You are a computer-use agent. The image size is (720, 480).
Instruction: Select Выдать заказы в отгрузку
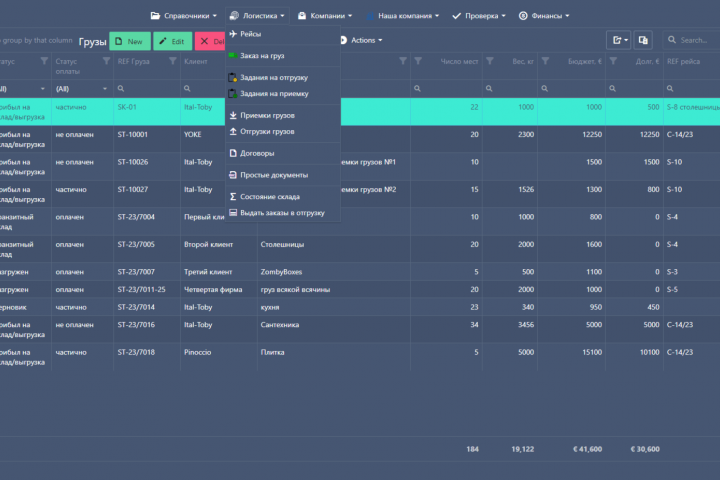tap(283, 213)
